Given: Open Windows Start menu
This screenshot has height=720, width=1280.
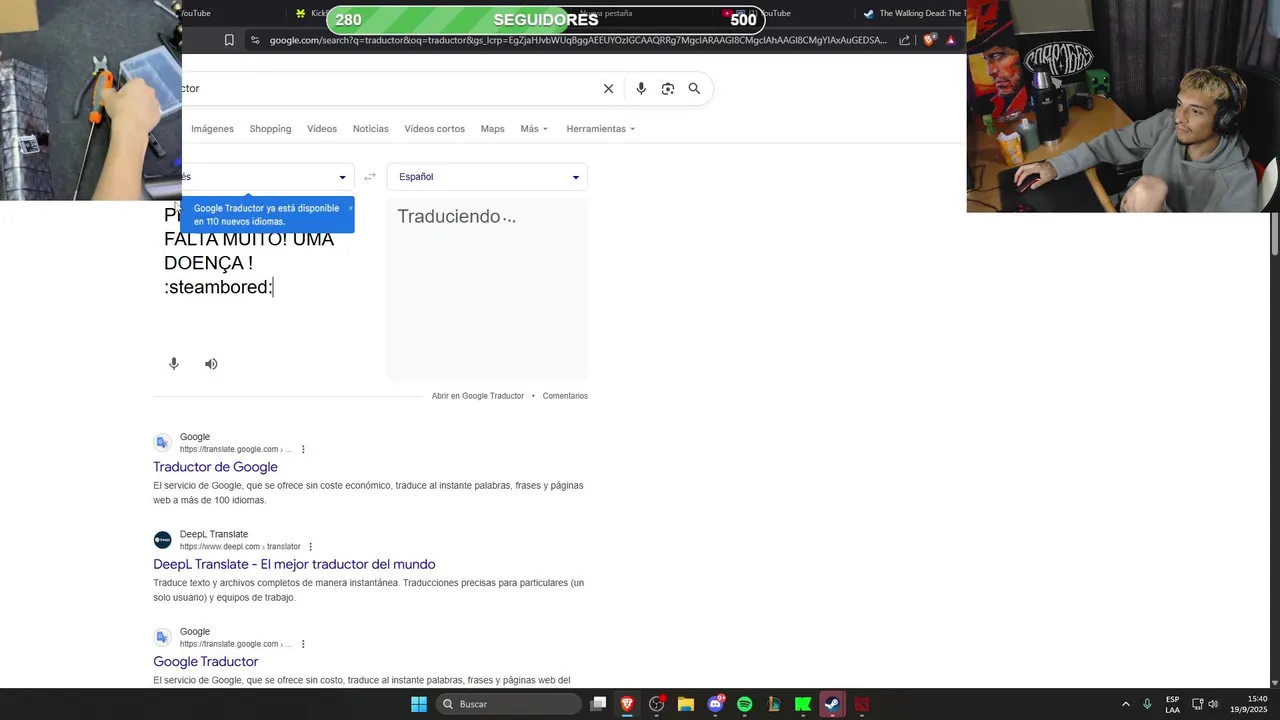Looking at the screenshot, I should click(x=419, y=704).
